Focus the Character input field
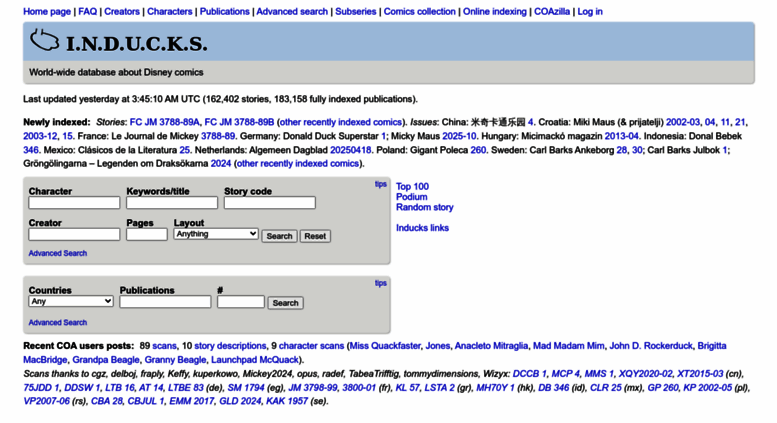This screenshot has width=777, height=423. coord(74,203)
